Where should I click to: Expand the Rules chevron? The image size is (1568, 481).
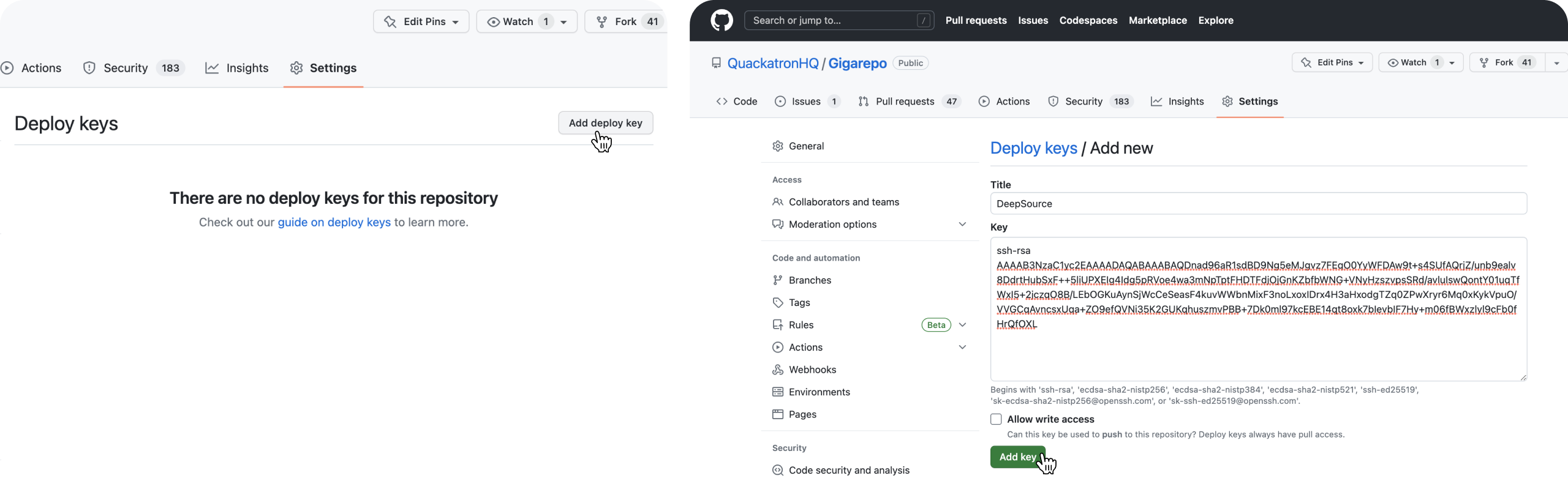[962, 325]
